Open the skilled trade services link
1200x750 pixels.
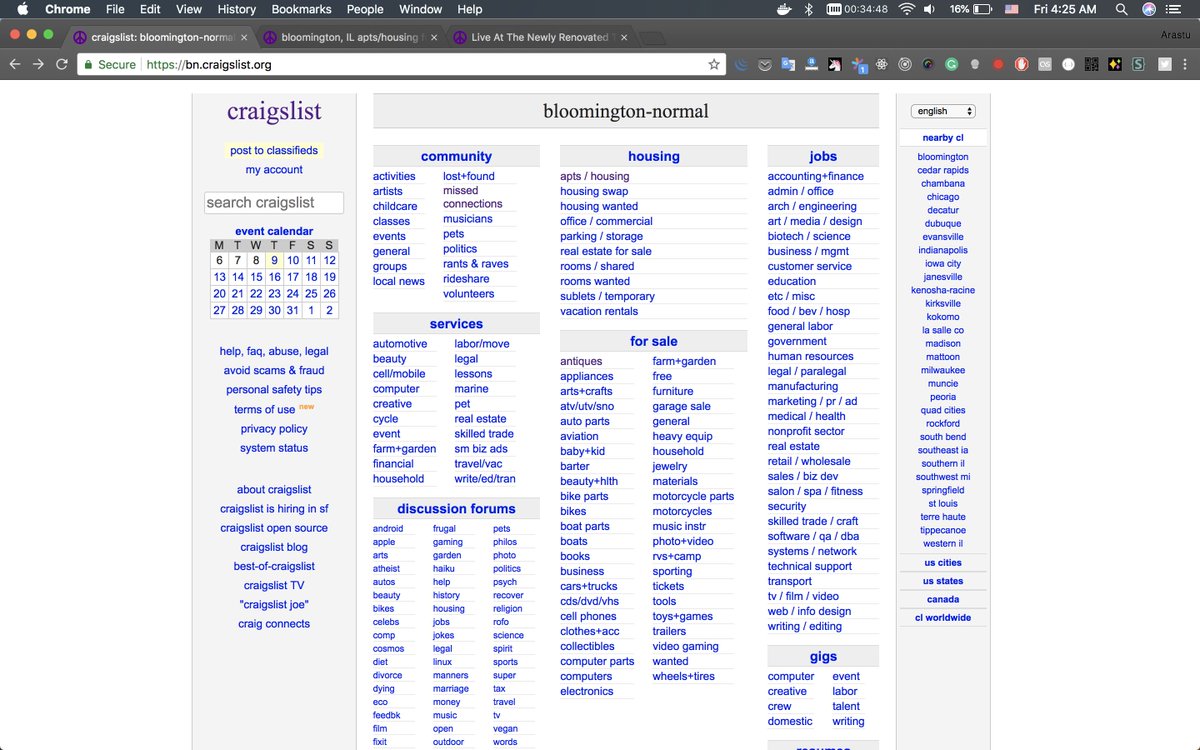click(484, 434)
